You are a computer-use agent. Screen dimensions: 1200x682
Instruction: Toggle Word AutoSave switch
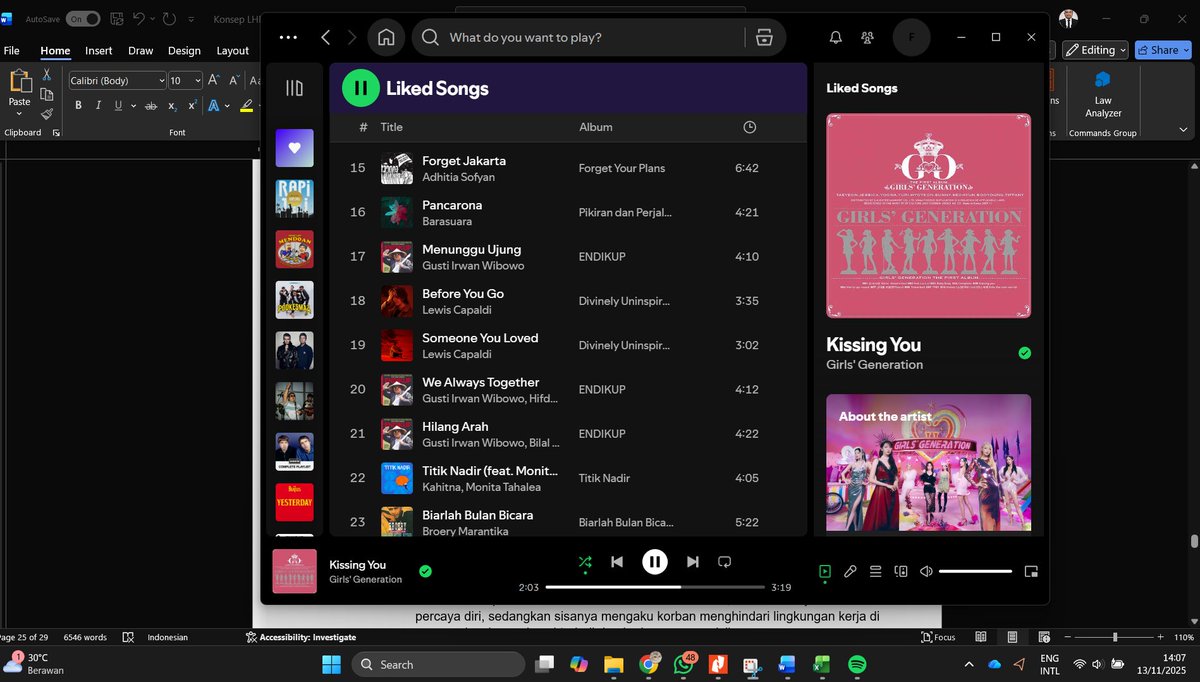coord(82,19)
